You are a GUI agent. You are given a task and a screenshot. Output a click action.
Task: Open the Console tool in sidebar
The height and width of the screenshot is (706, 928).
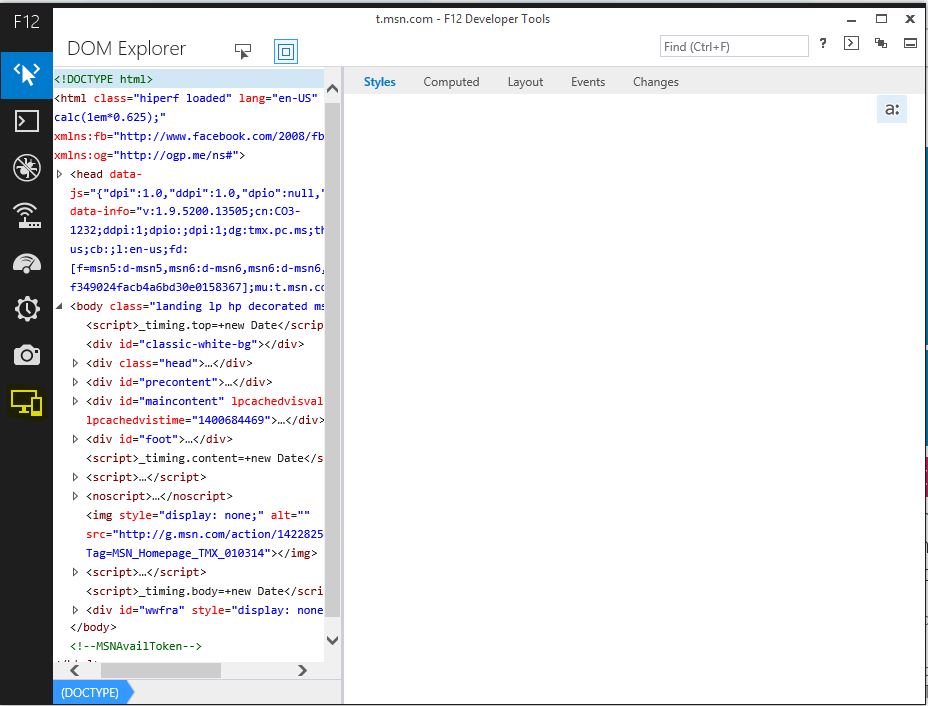click(26, 121)
